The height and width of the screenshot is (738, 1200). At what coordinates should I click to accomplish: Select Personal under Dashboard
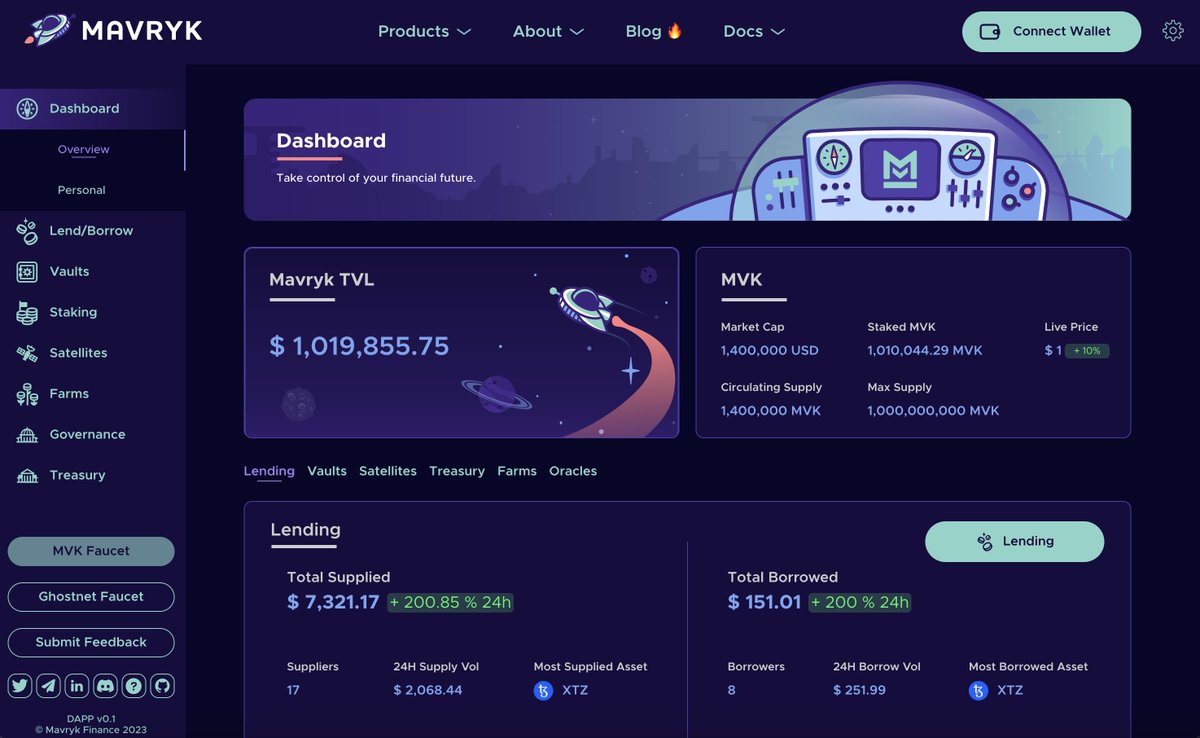tap(81, 189)
